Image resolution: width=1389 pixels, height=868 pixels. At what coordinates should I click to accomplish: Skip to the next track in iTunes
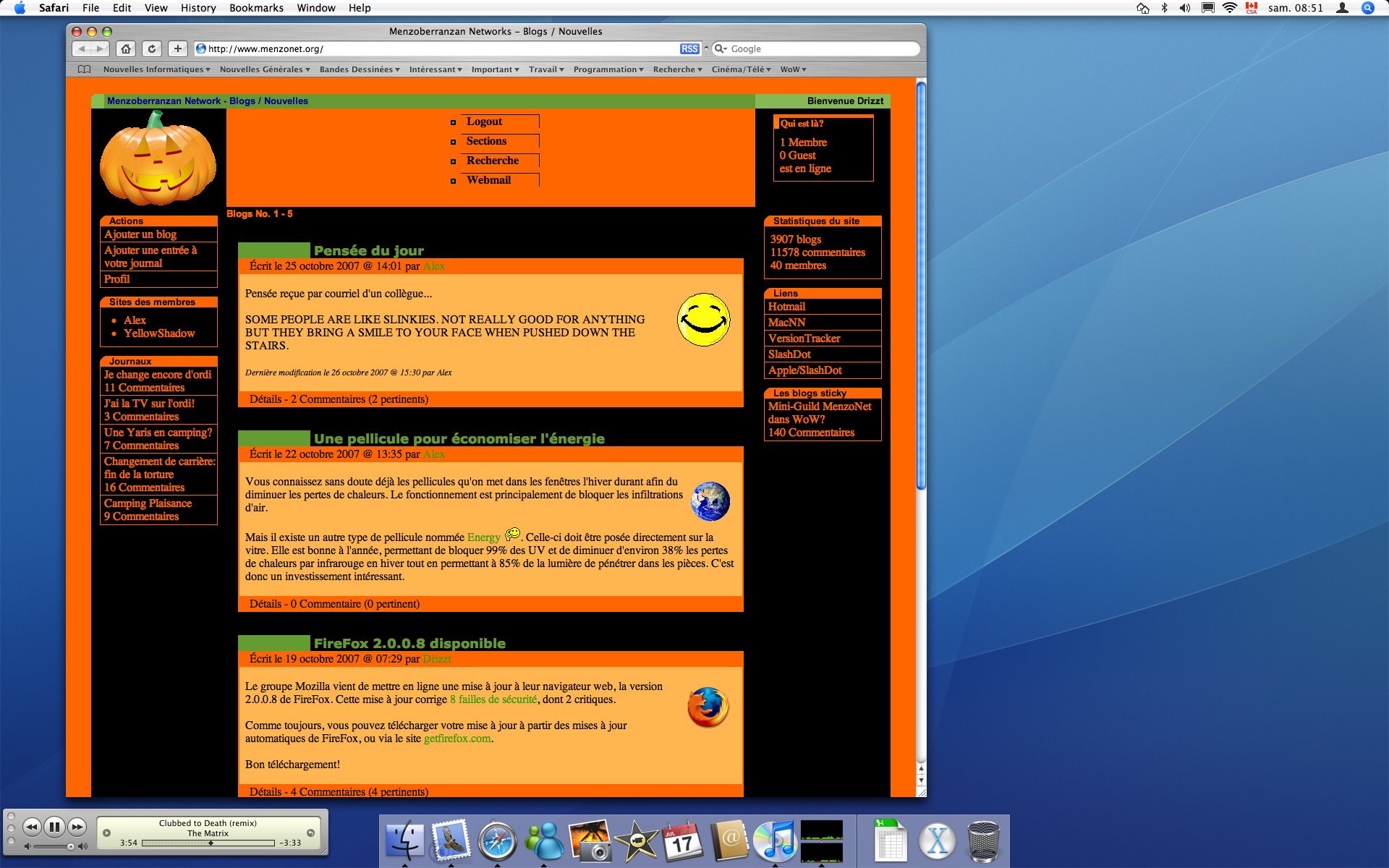click(x=77, y=827)
